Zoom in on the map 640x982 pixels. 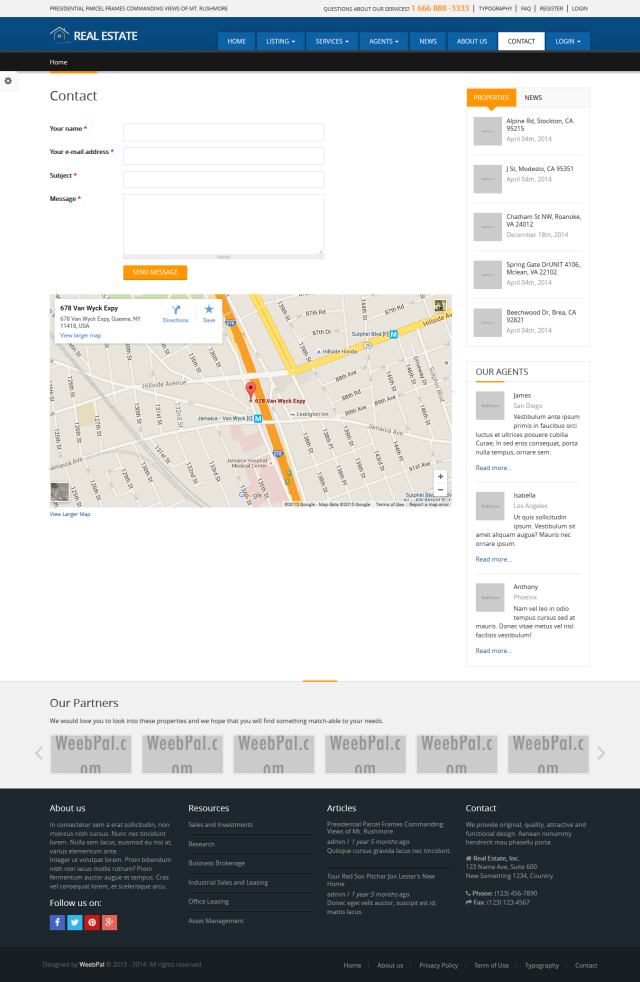coord(440,477)
